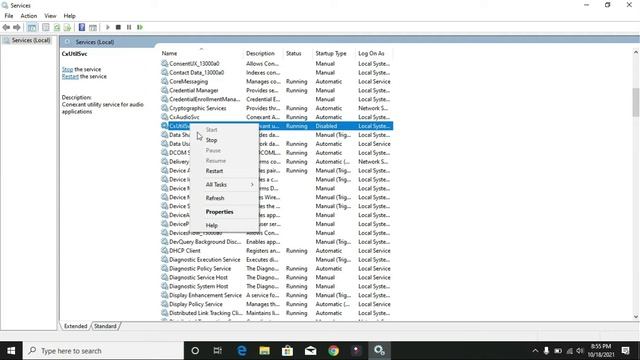
Task: Click the scrollbar down arrow
Action: (x=636, y=317)
